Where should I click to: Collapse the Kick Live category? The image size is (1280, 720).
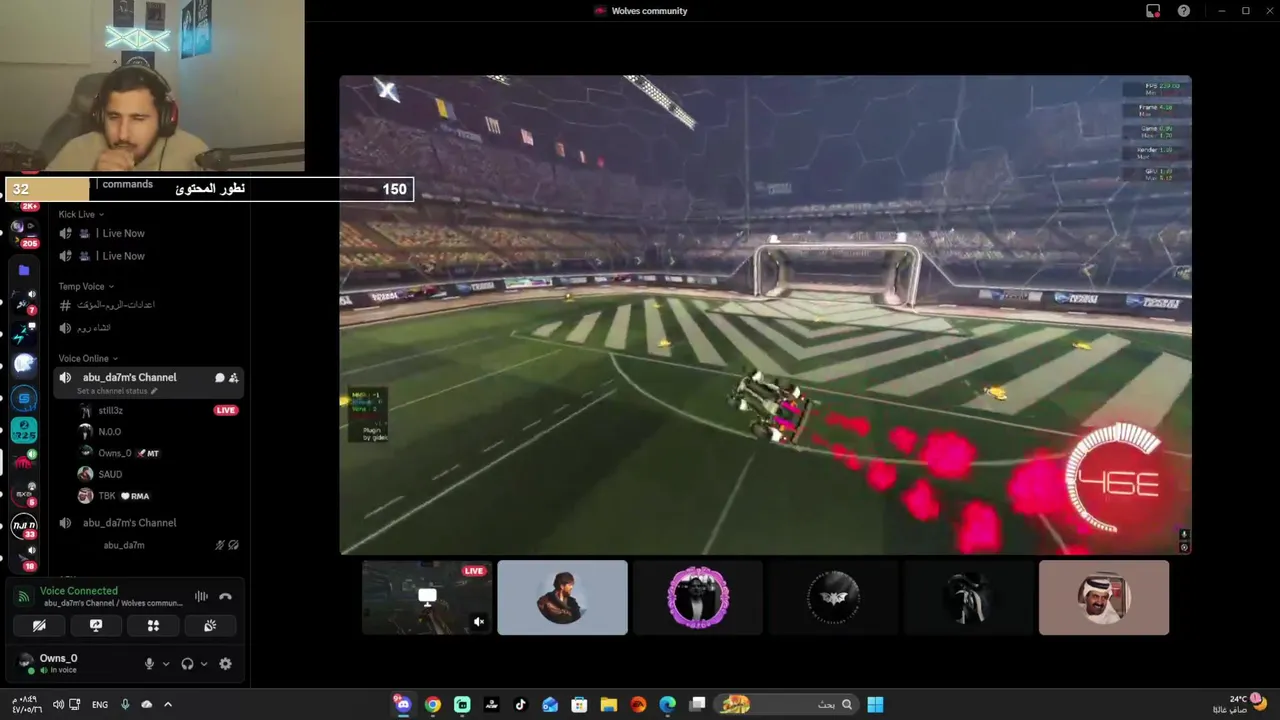pyautogui.click(x=81, y=214)
